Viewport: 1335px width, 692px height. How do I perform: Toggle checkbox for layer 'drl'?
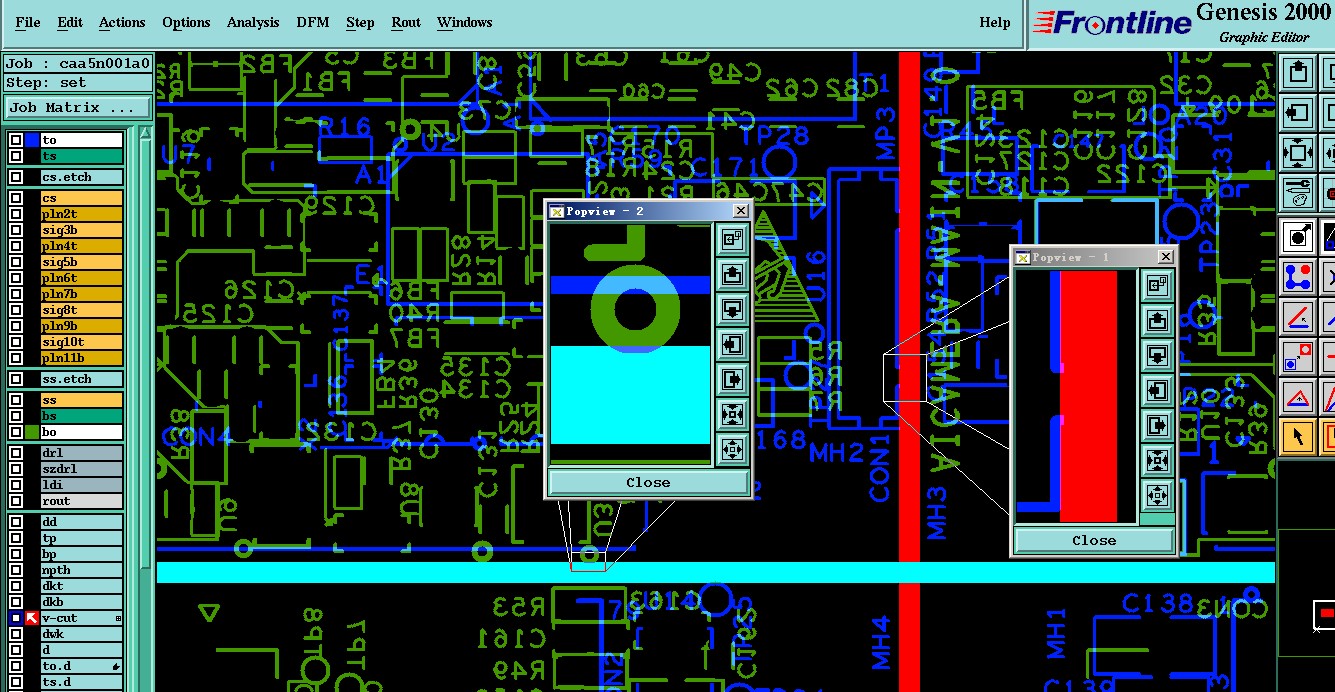point(16,453)
